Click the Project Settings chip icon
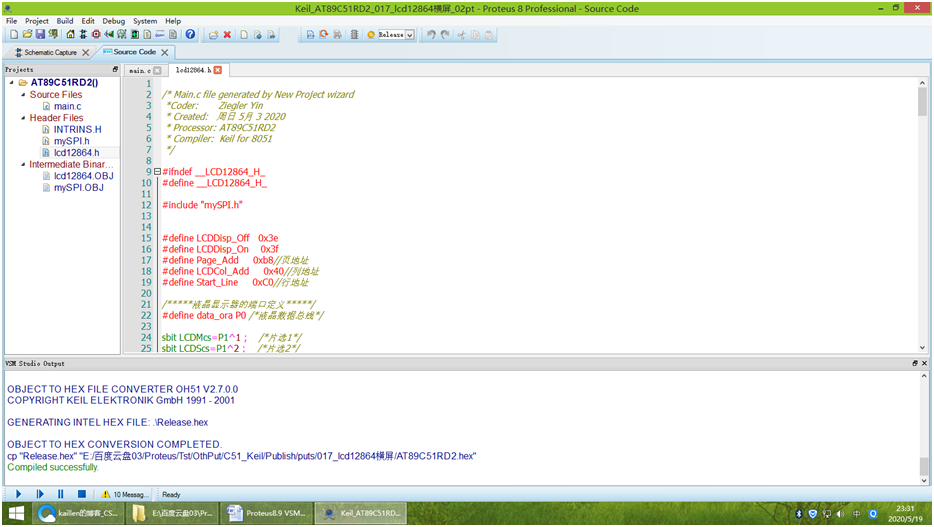The width and height of the screenshot is (934, 527). (x=354, y=35)
